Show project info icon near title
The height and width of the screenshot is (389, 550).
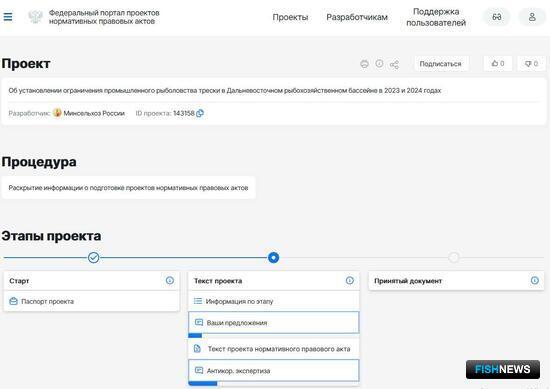pyautogui.click(x=379, y=63)
